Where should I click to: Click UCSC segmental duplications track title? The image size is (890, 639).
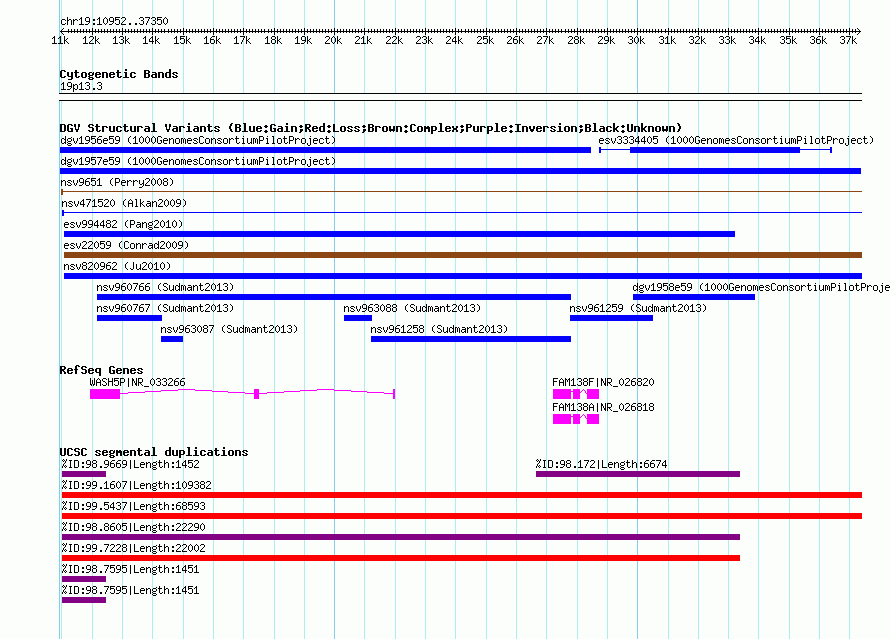tap(154, 452)
